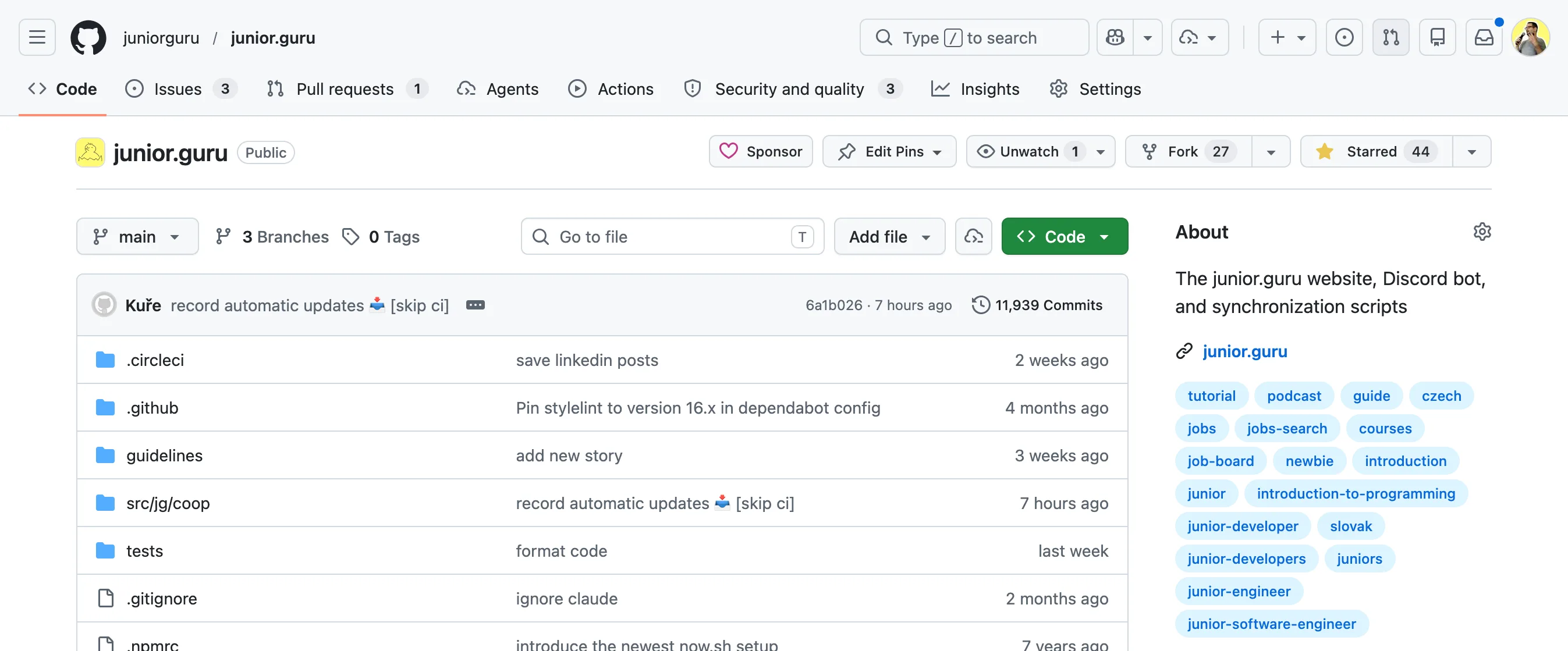The height and width of the screenshot is (651, 1568).
Task: Click the czech topic tag
Action: (1441, 396)
